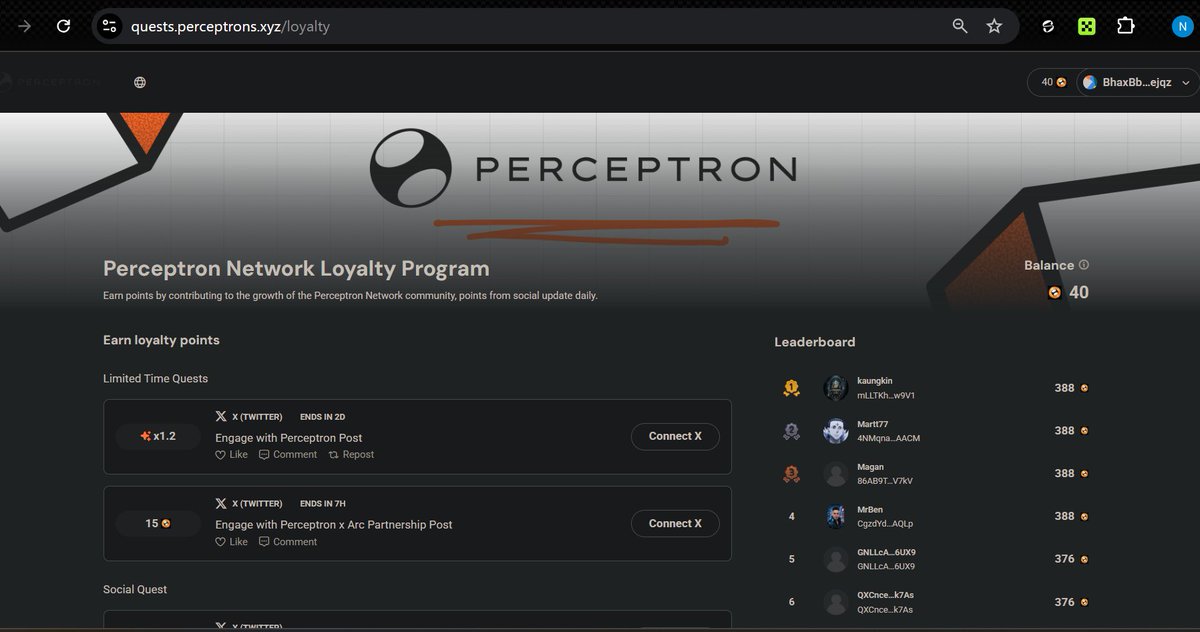Click GNLLcA...6UX9's 376 score

[x=1064, y=559]
